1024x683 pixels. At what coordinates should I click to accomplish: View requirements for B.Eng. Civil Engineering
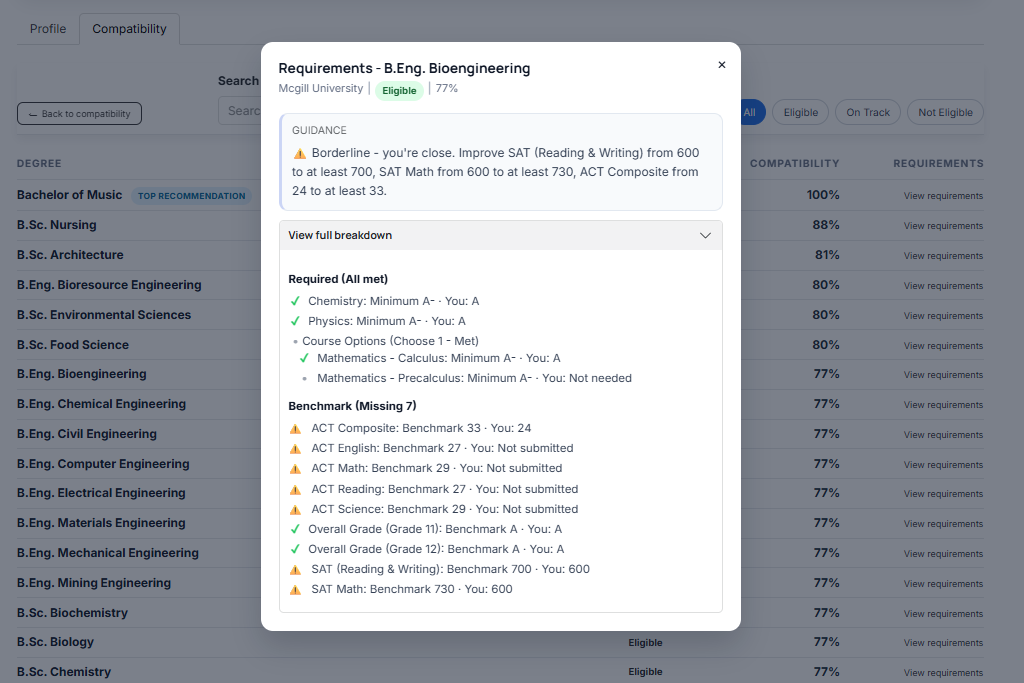(x=943, y=435)
